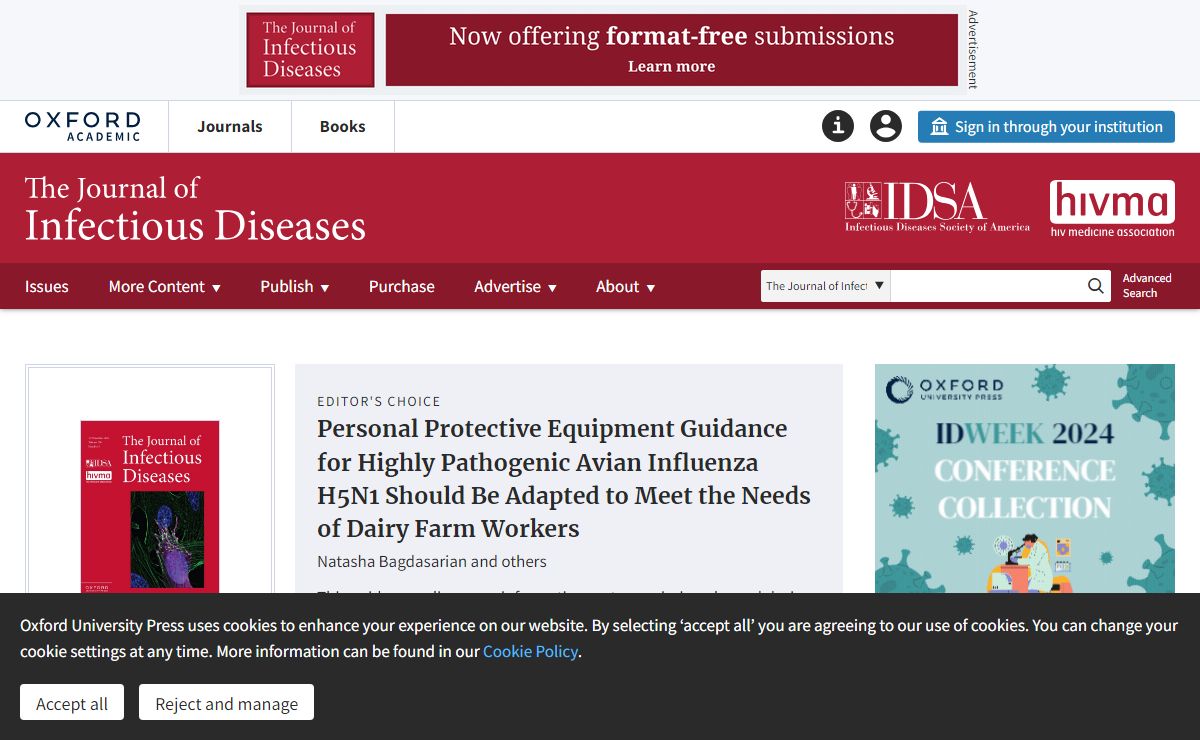Open the Purchase menu item

pyautogui.click(x=402, y=286)
